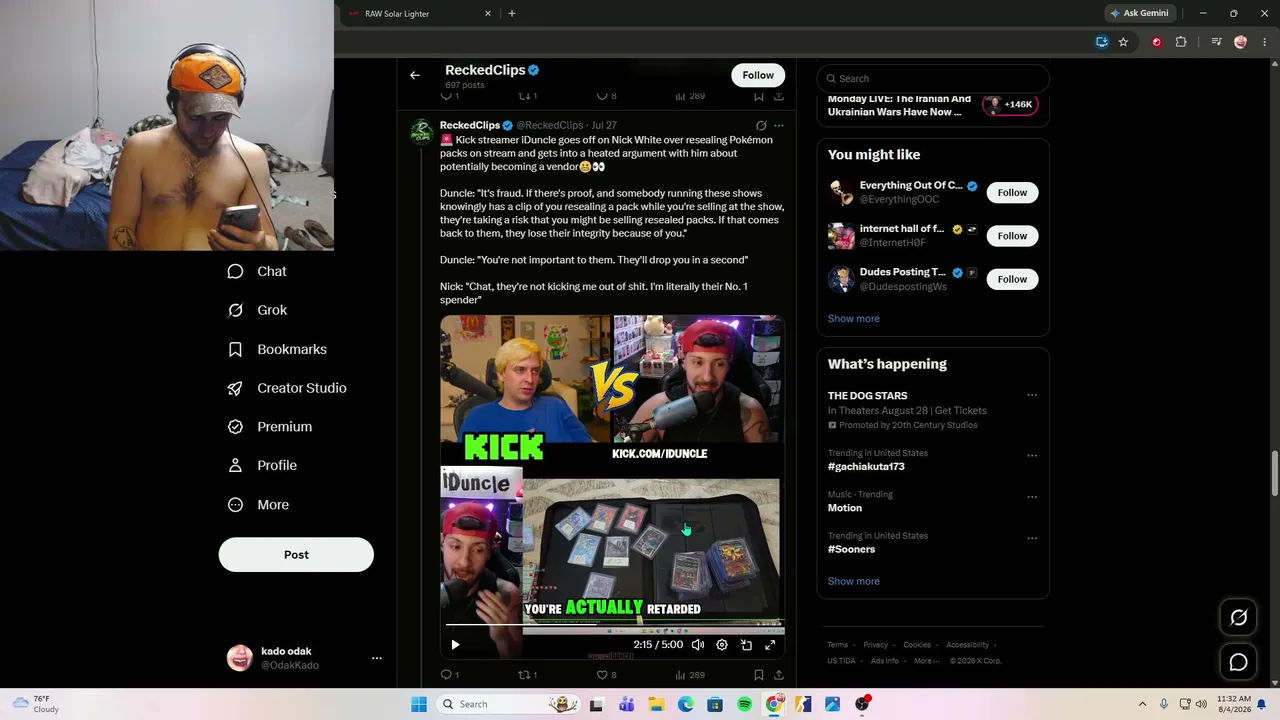Open Spotify from the taskbar

pos(744,705)
